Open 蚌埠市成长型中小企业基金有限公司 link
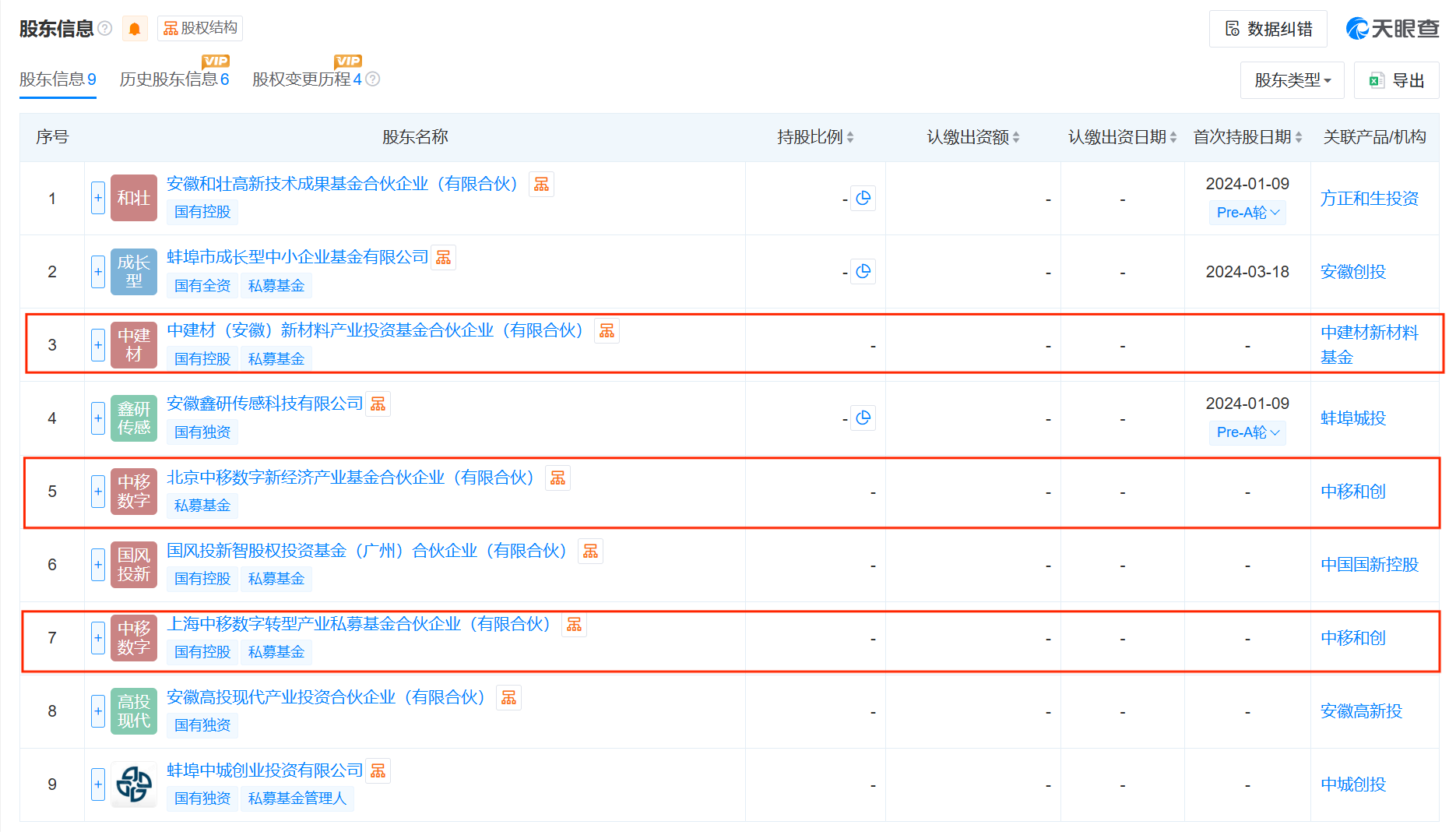The image size is (1456, 832). click(x=297, y=257)
